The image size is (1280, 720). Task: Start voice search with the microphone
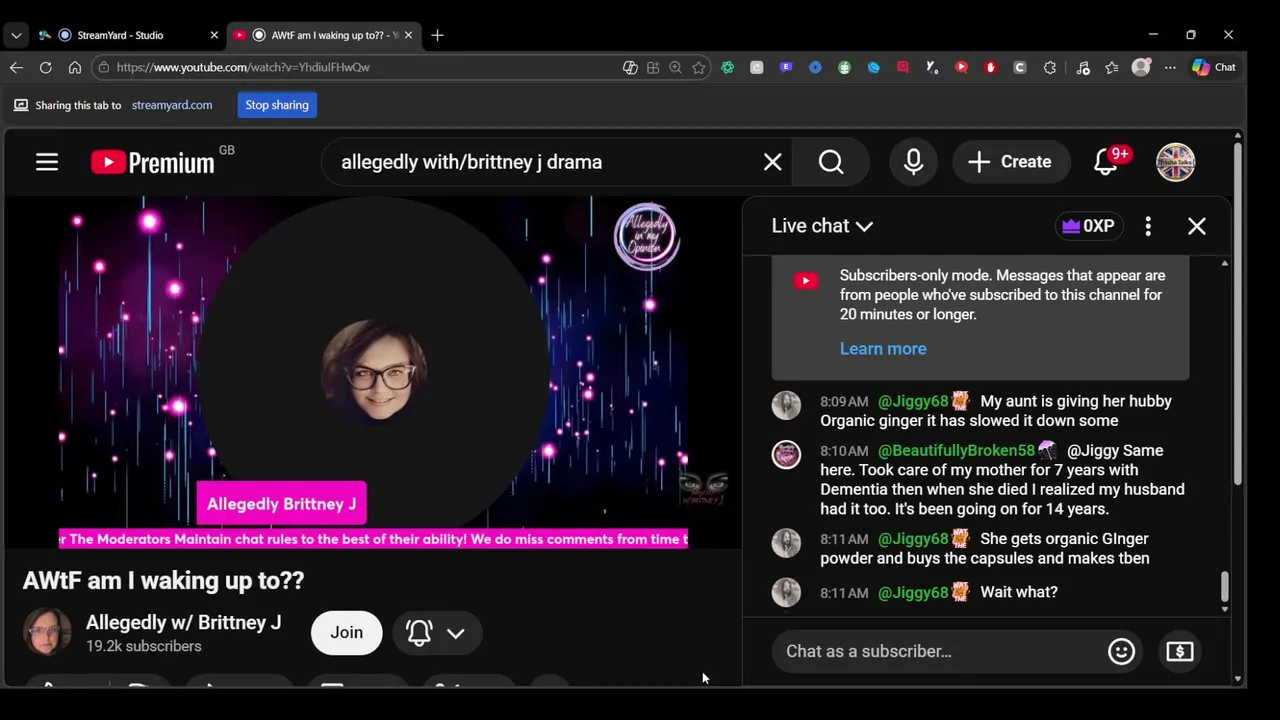click(913, 162)
